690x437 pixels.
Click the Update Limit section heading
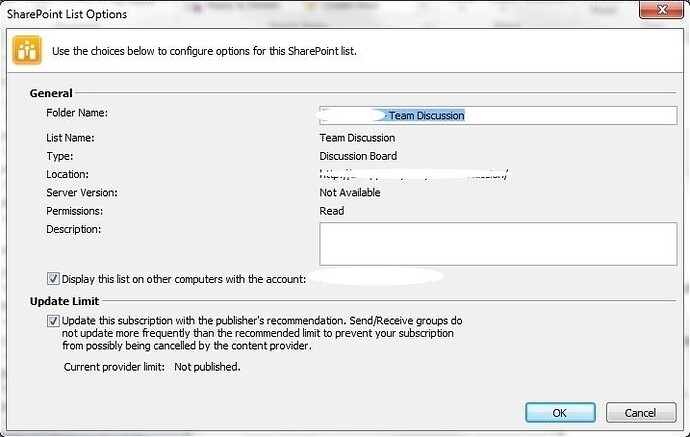(64, 301)
